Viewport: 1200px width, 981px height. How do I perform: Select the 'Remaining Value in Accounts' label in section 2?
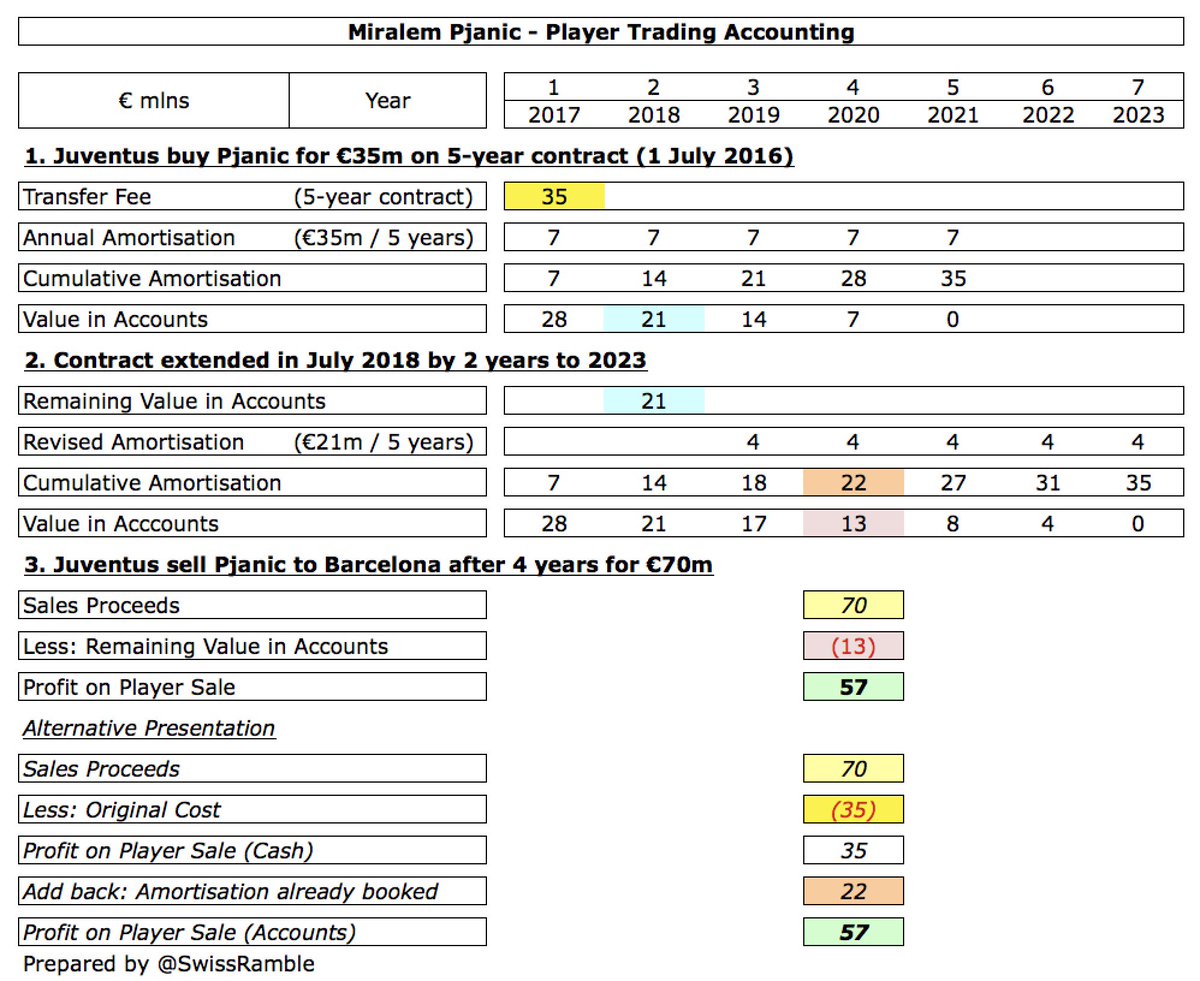(x=174, y=402)
